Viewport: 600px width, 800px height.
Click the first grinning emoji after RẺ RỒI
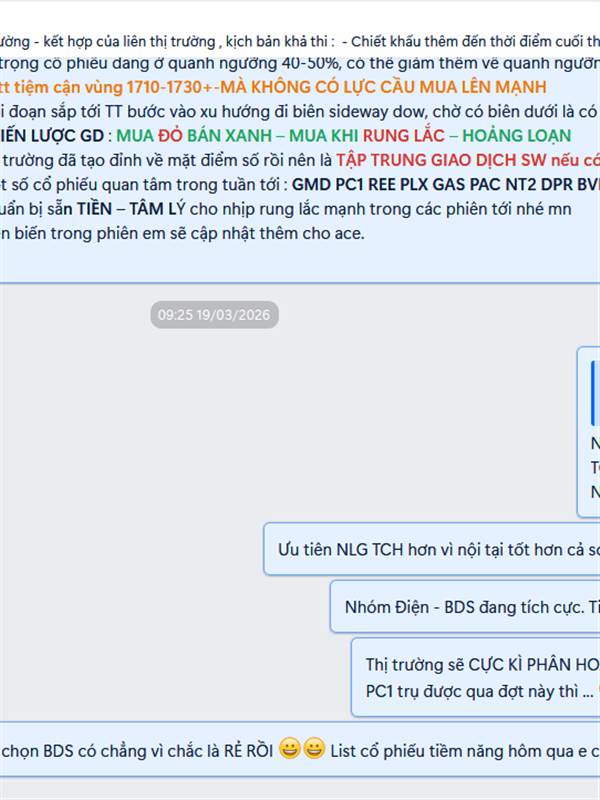[289, 749]
